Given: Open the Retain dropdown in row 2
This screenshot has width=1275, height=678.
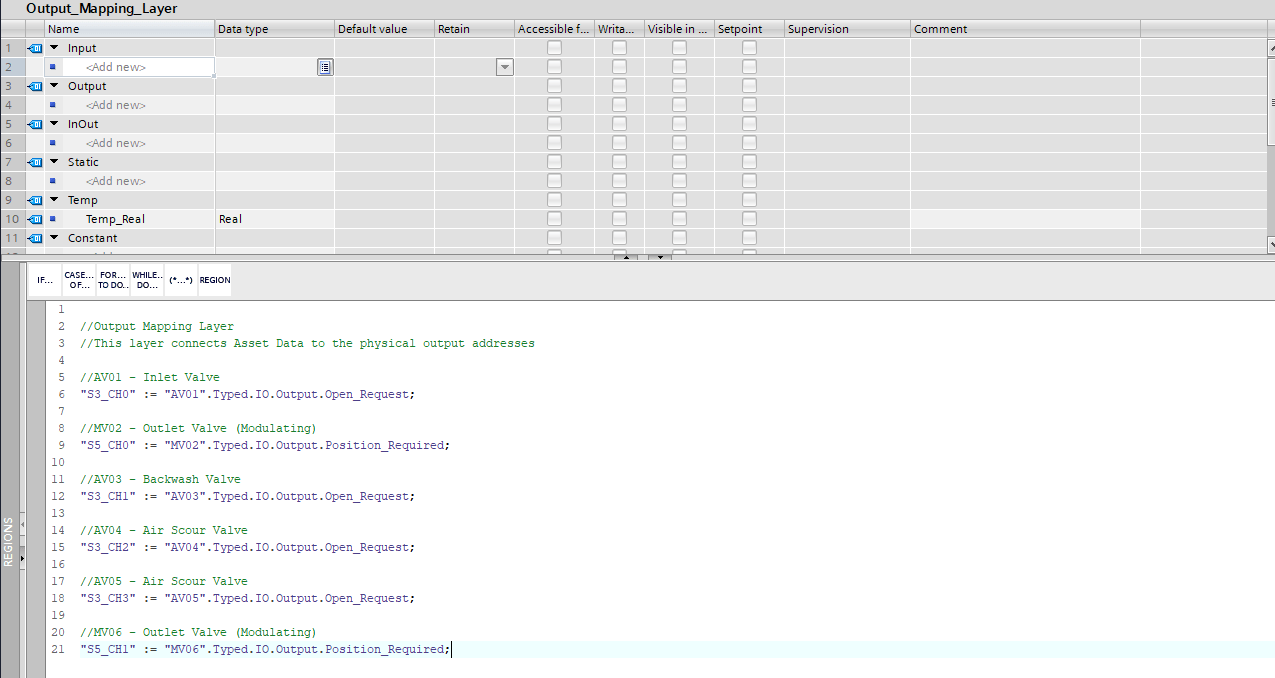Looking at the screenshot, I should click(x=505, y=67).
